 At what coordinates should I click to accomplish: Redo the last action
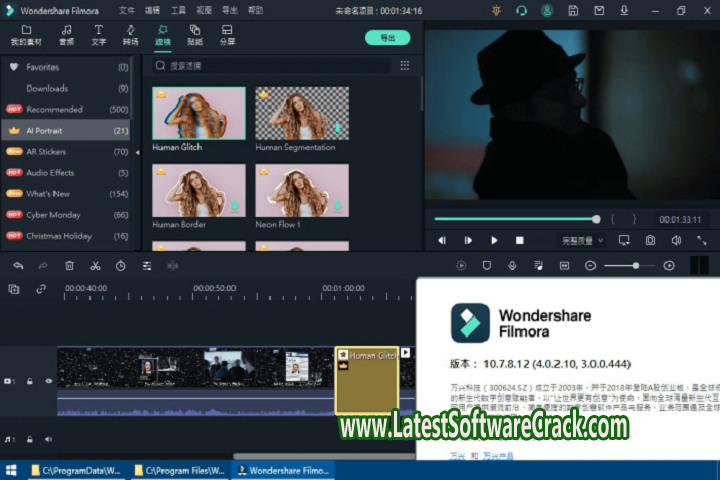[43, 265]
